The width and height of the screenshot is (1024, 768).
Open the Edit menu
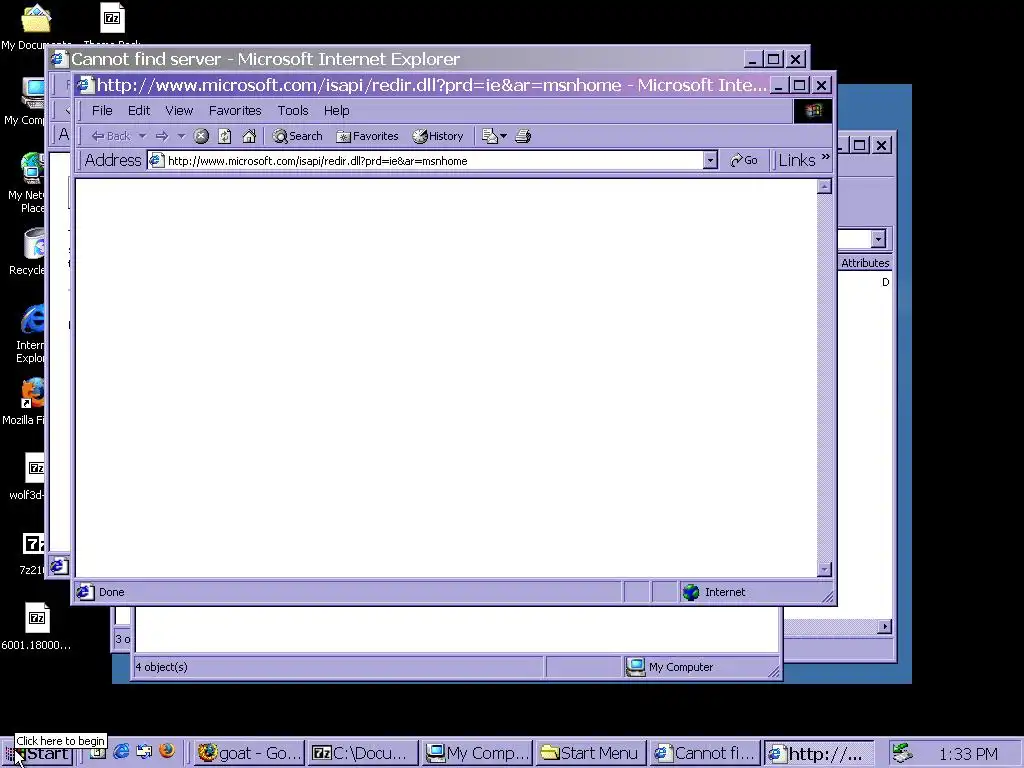click(x=138, y=110)
